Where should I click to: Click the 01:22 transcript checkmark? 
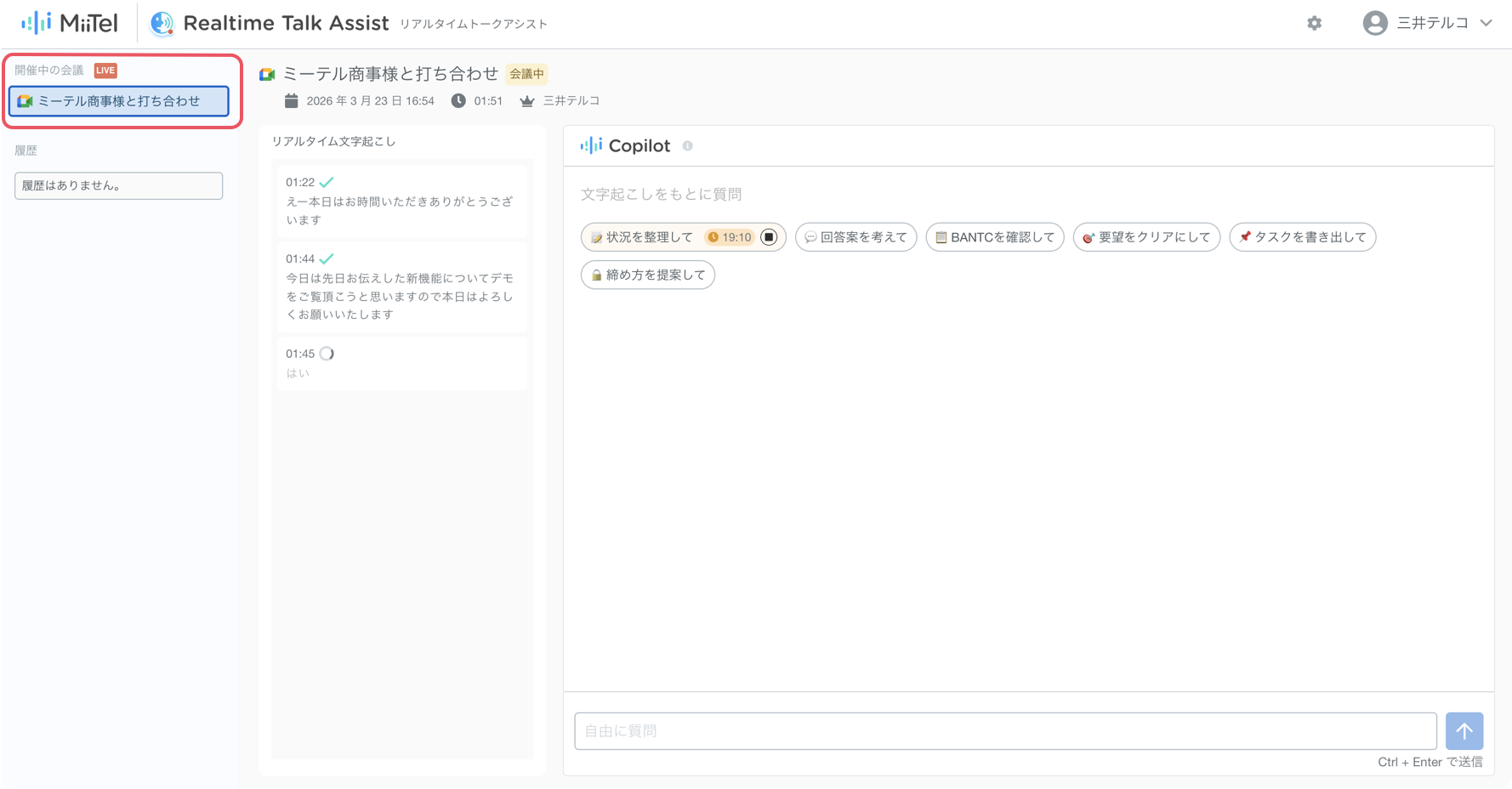click(x=327, y=182)
